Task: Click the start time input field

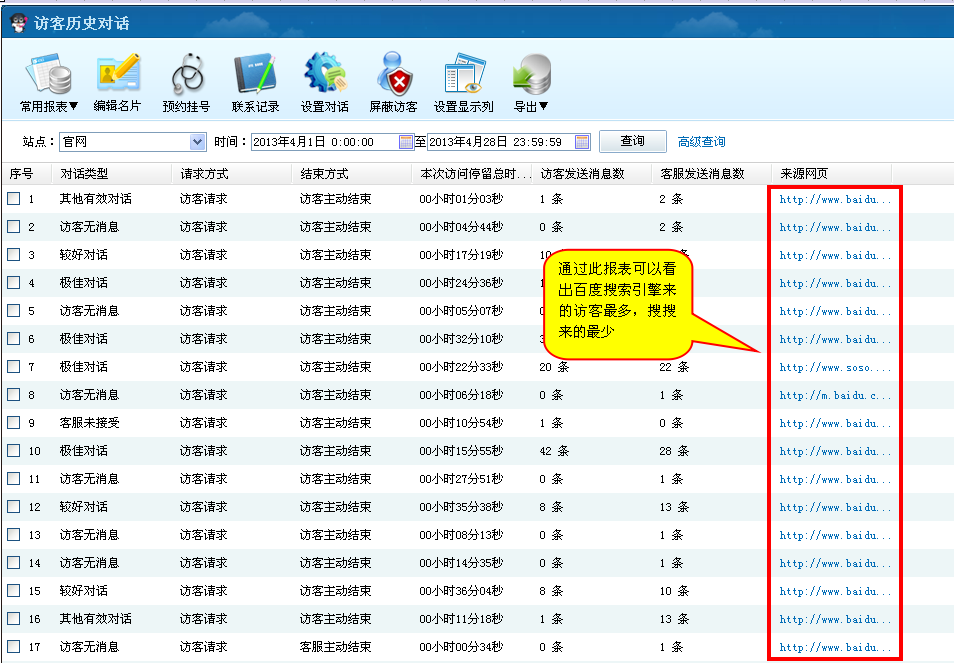Action: [x=323, y=142]
